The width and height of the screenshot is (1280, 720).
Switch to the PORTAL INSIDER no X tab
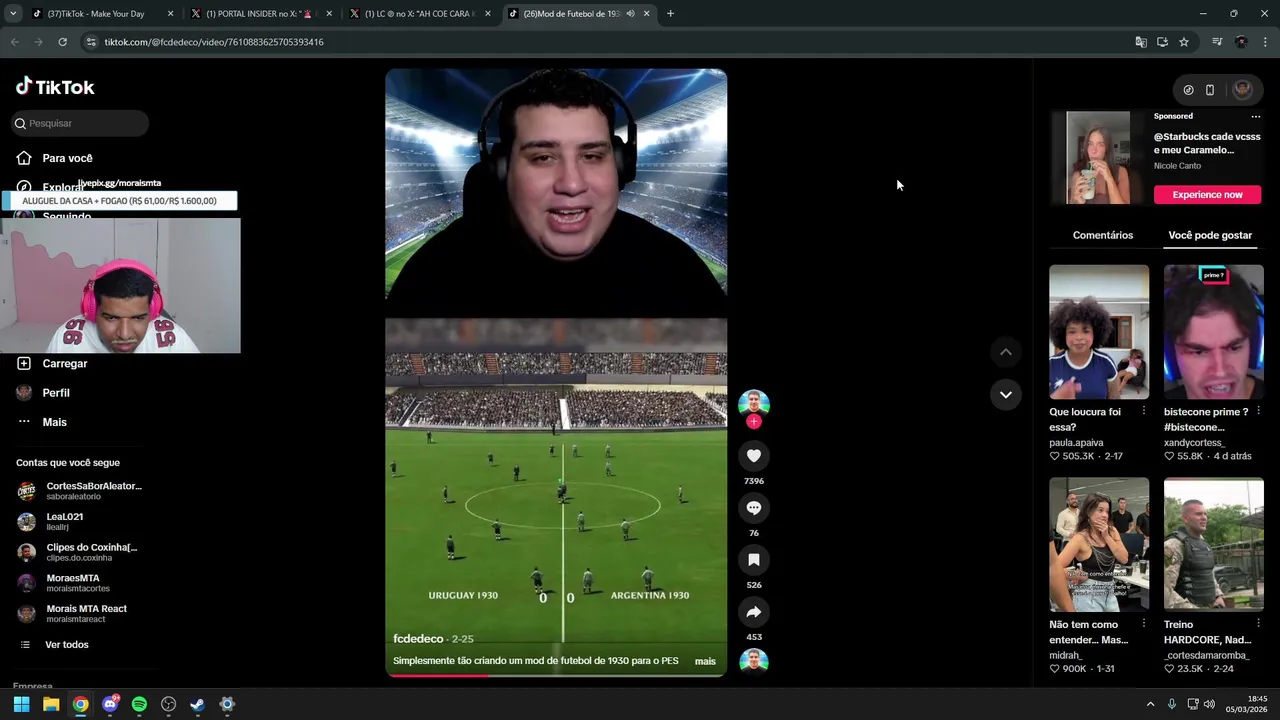262,14
